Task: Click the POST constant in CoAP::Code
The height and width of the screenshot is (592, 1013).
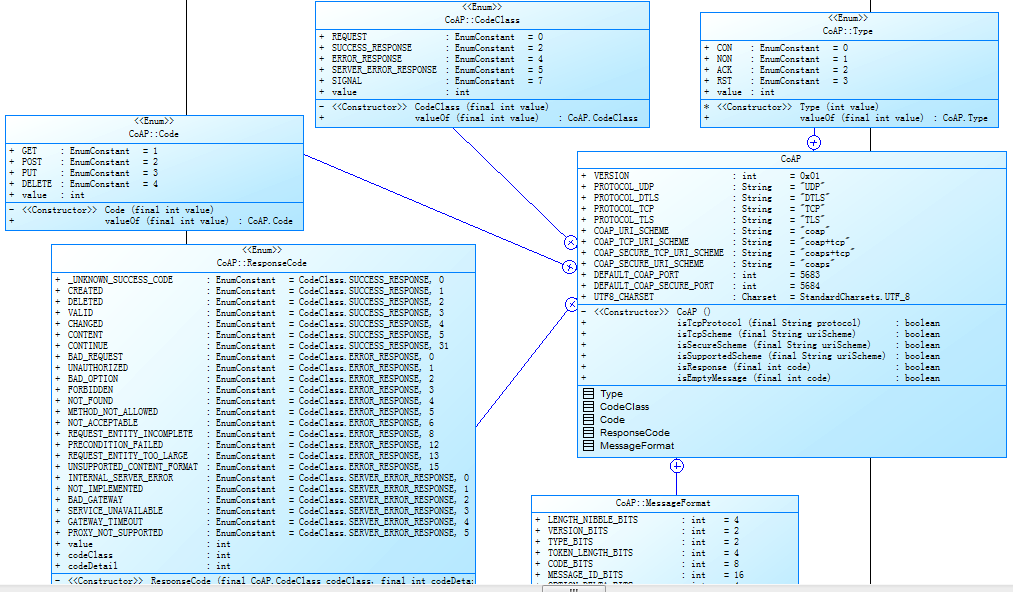Action: 83,162
